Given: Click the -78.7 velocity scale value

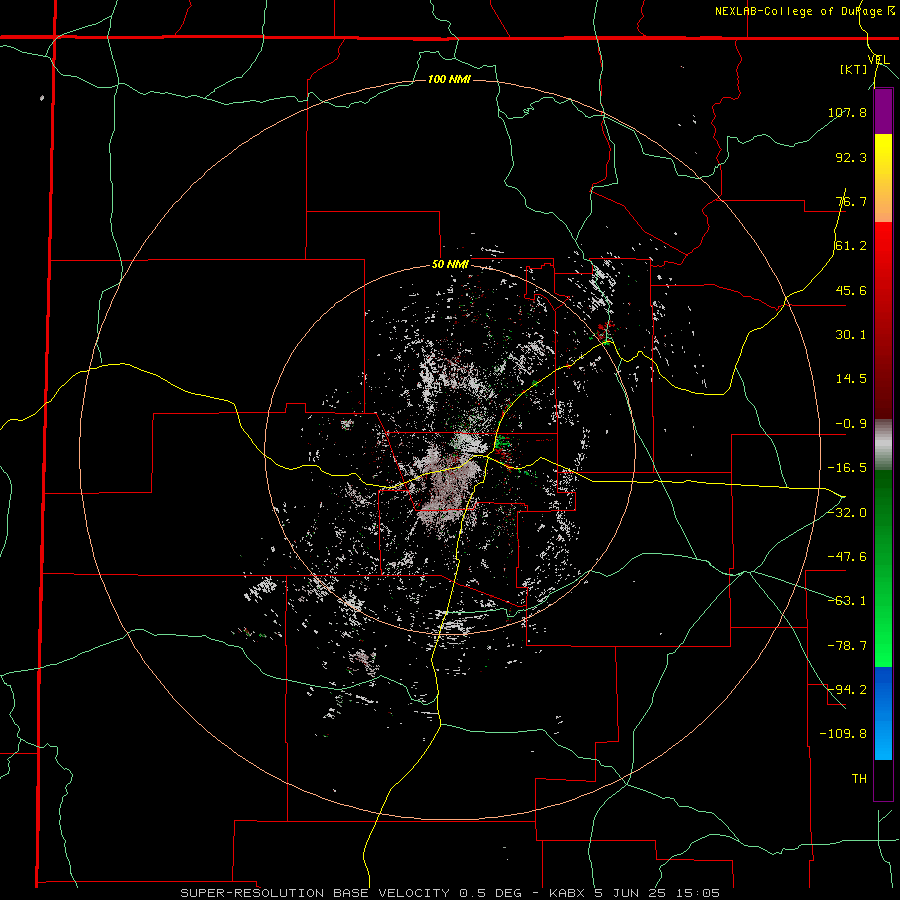Looking at the screenshot, I should coord(847,646).
